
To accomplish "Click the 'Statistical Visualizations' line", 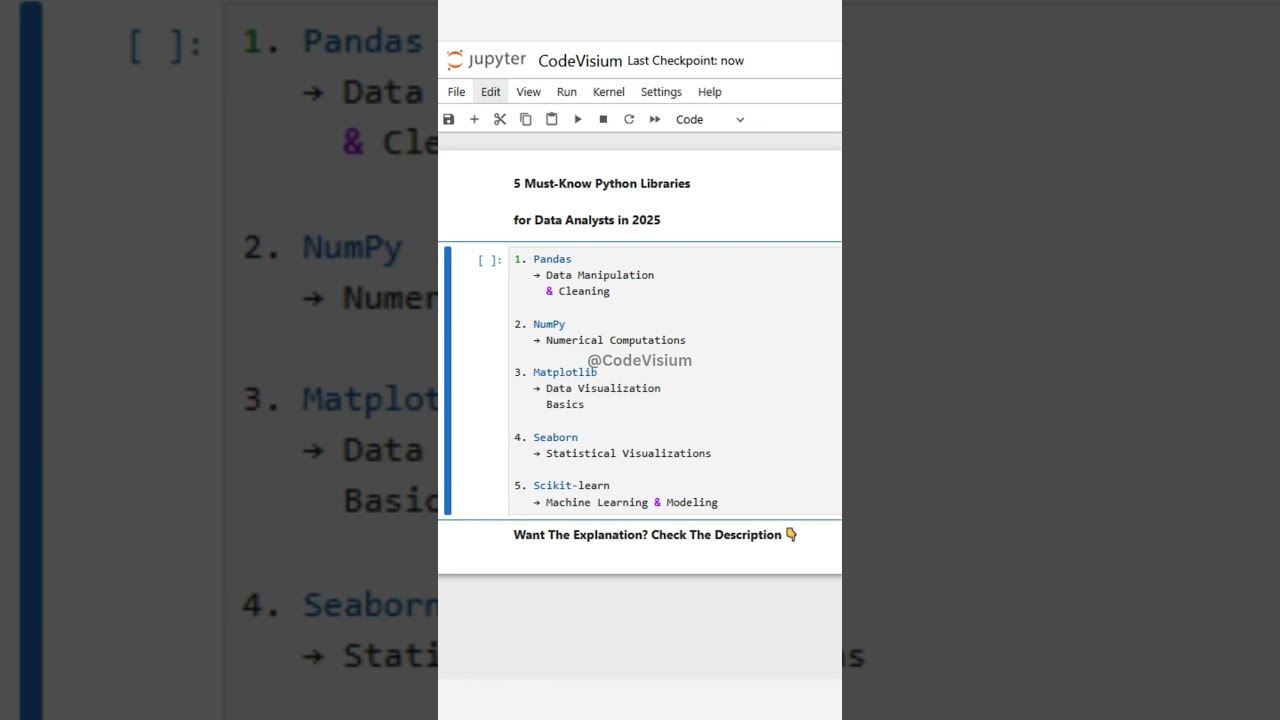I will click(622, 453).
